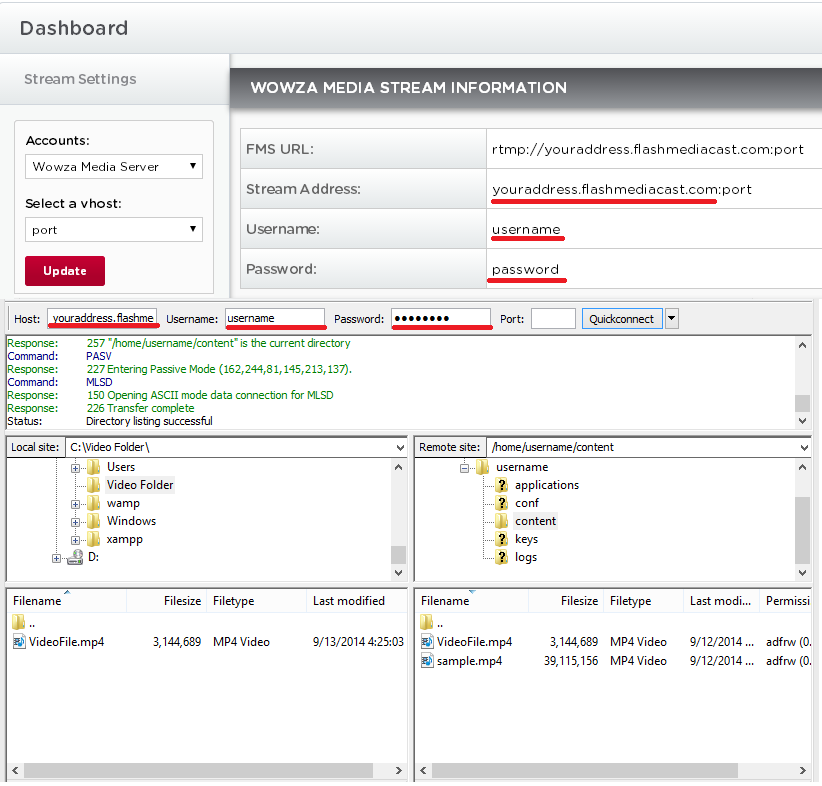Collapse the remote username folder node
The height and width of the screenshot is (786, 822).
464,468
